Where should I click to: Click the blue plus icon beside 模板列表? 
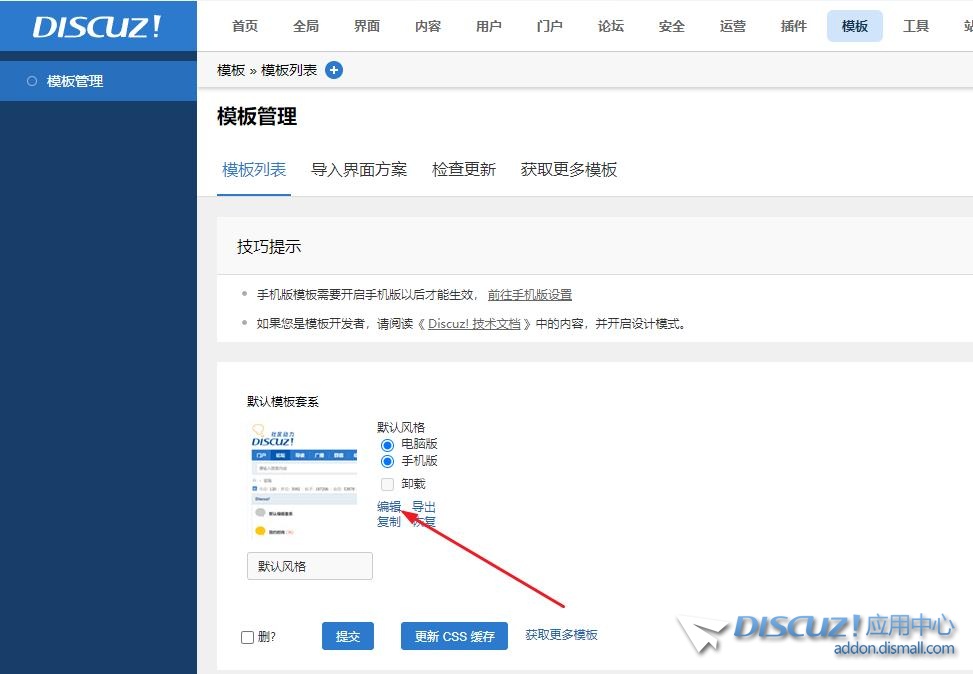tap(334, 70)
